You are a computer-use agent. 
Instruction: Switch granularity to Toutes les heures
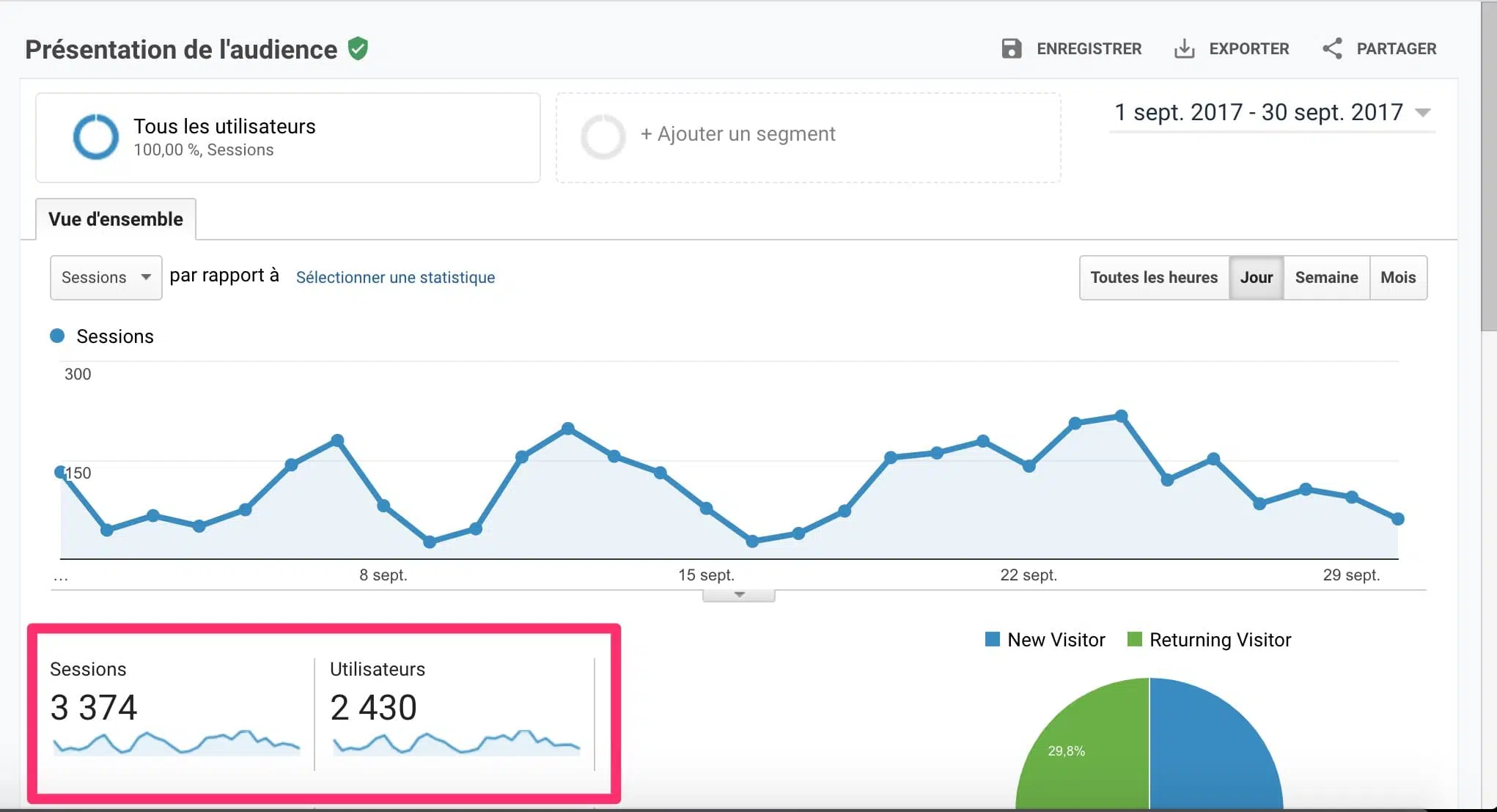pos(1154,277)
